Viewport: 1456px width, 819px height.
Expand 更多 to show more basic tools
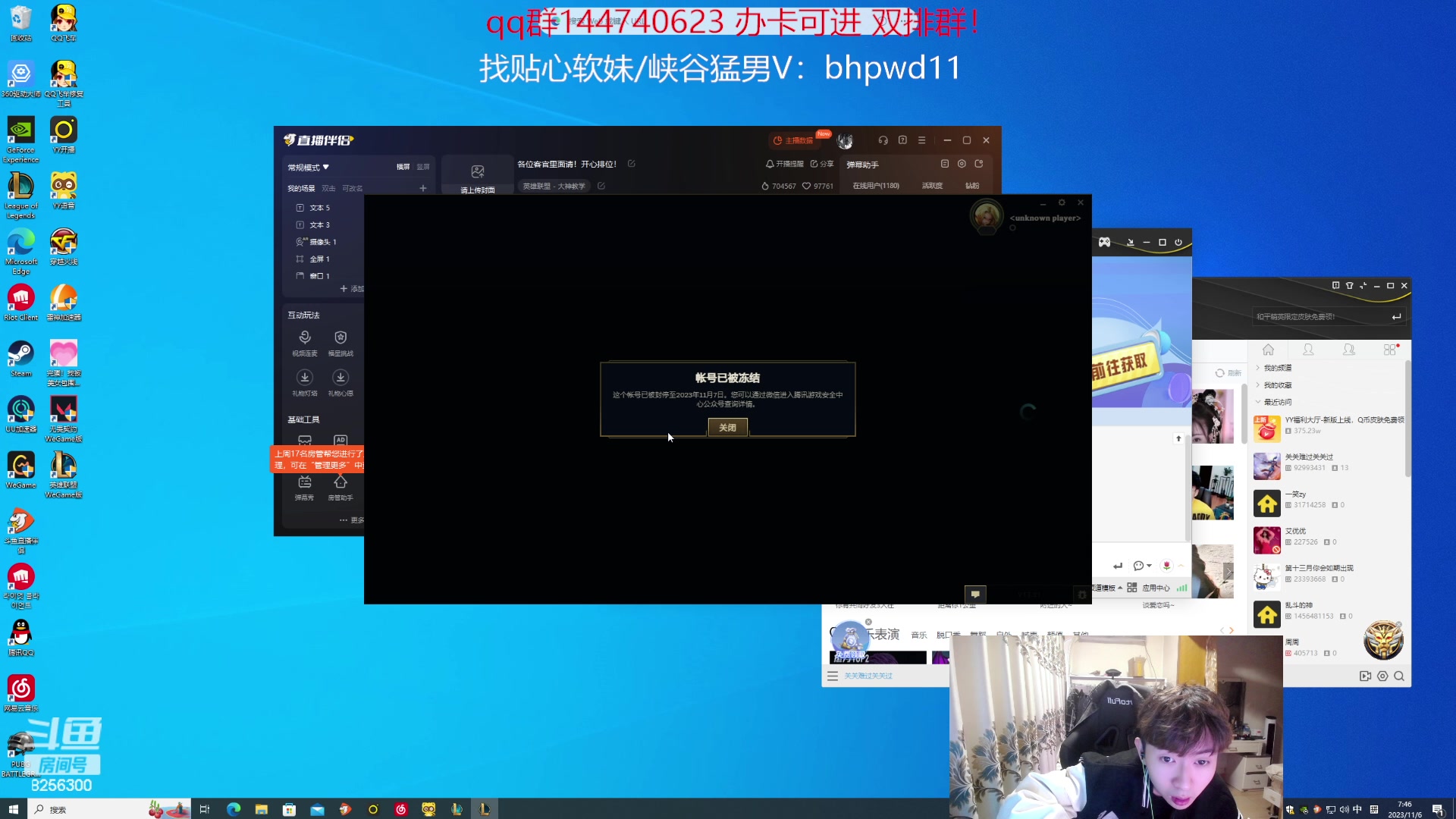pos(352,520)
